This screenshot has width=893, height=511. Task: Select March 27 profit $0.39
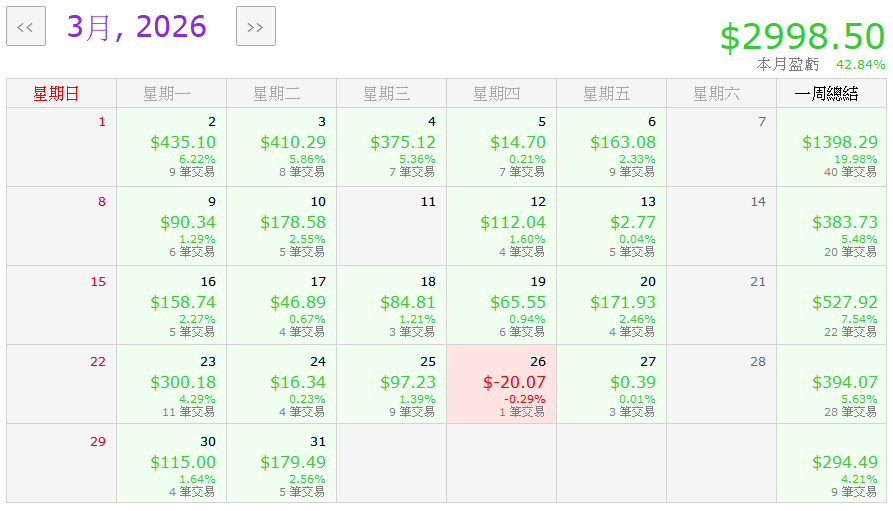[633, 382]
